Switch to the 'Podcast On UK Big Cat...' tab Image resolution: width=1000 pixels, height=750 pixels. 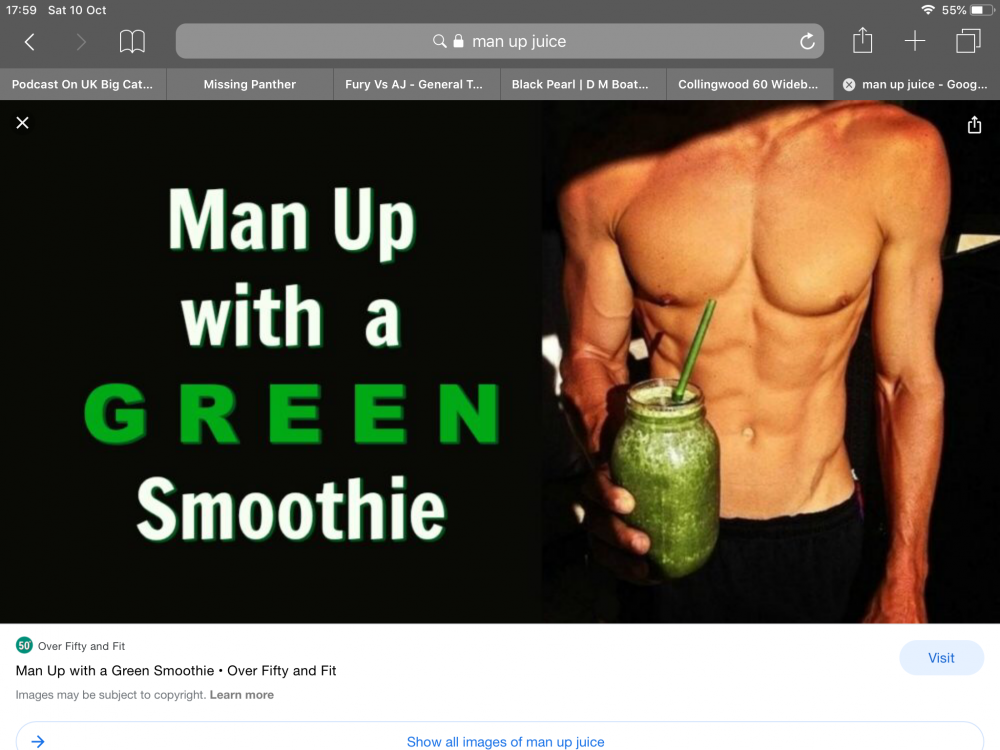pyautogui.click(x=83, y=84)
